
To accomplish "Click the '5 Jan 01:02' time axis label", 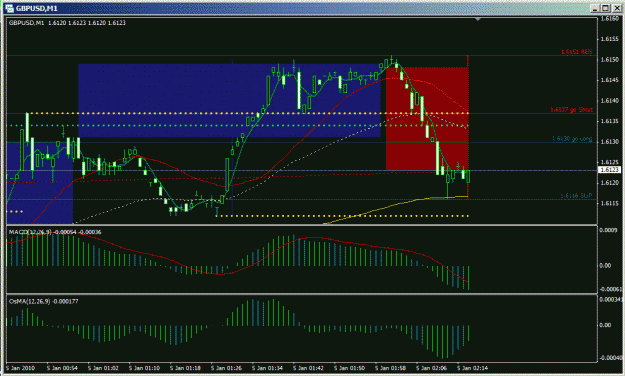I will pyautogui.click(x=104, y=368).
